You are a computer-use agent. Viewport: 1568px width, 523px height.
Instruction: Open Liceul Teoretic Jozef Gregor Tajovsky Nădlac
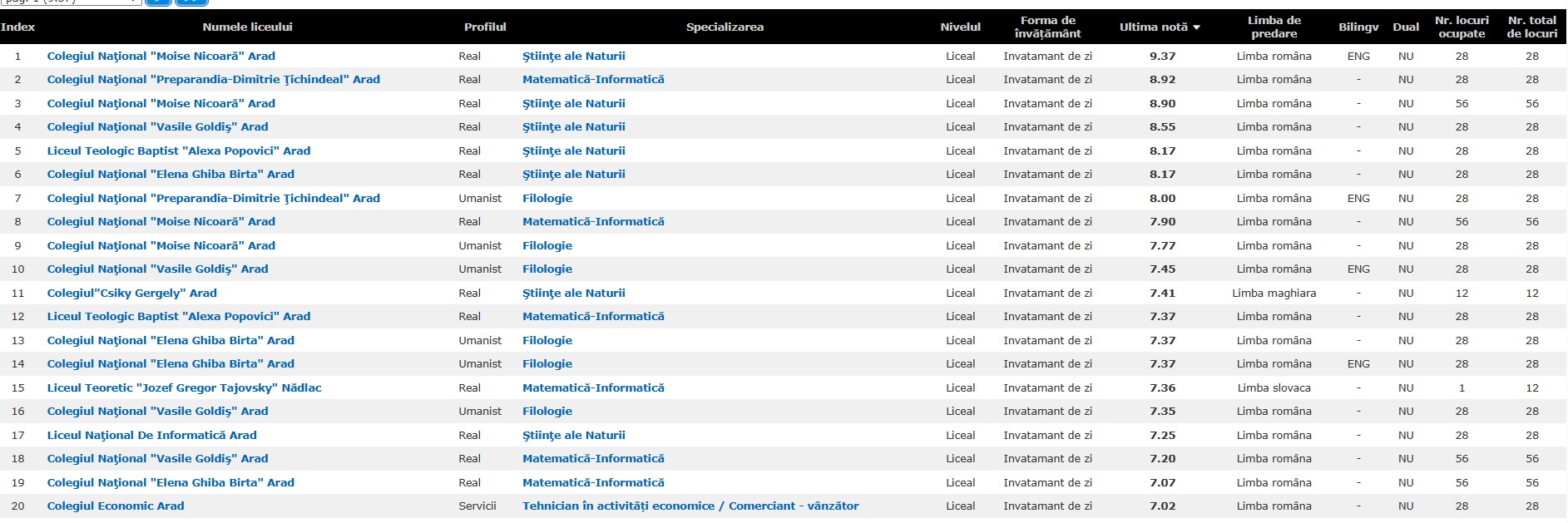coord(185,387)
